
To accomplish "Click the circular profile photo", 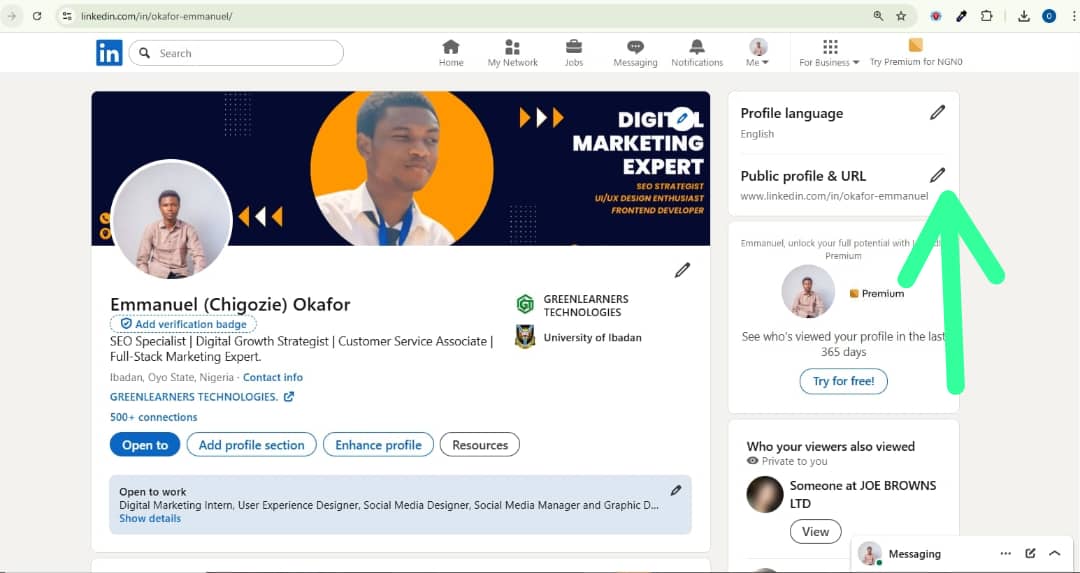I will (x=171, y=220).
